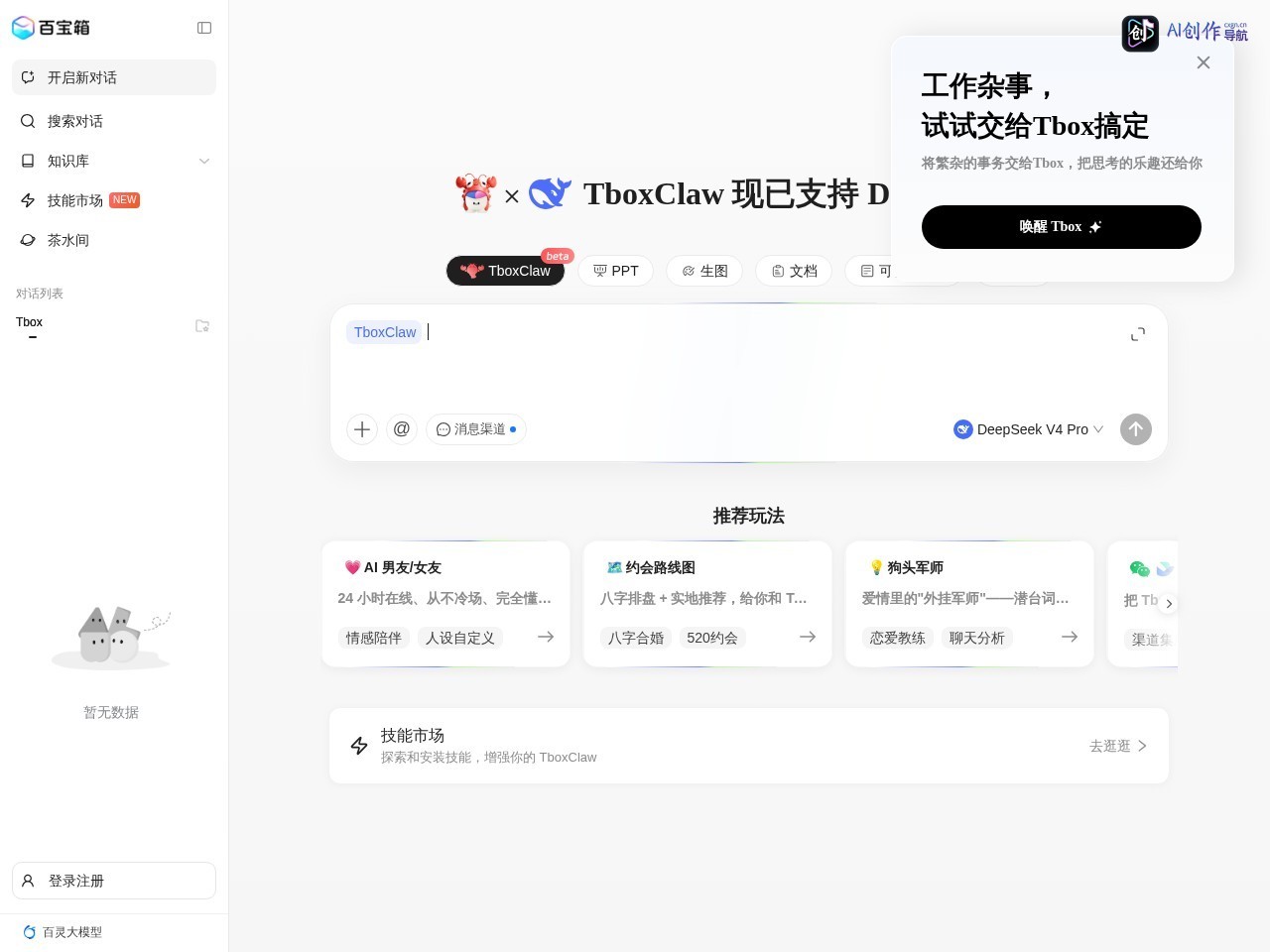
Task: Select the 生图 tab
Action: pos(704,271)
